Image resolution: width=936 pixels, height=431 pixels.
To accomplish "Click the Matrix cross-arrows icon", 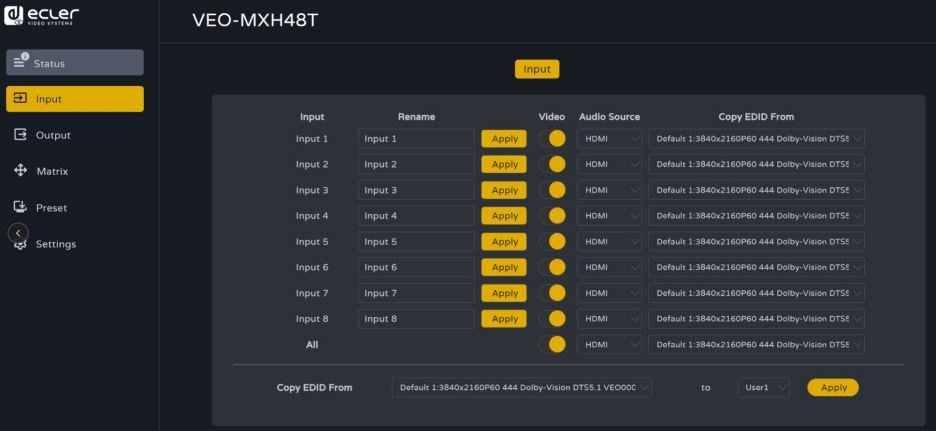I will coord(20,171).
